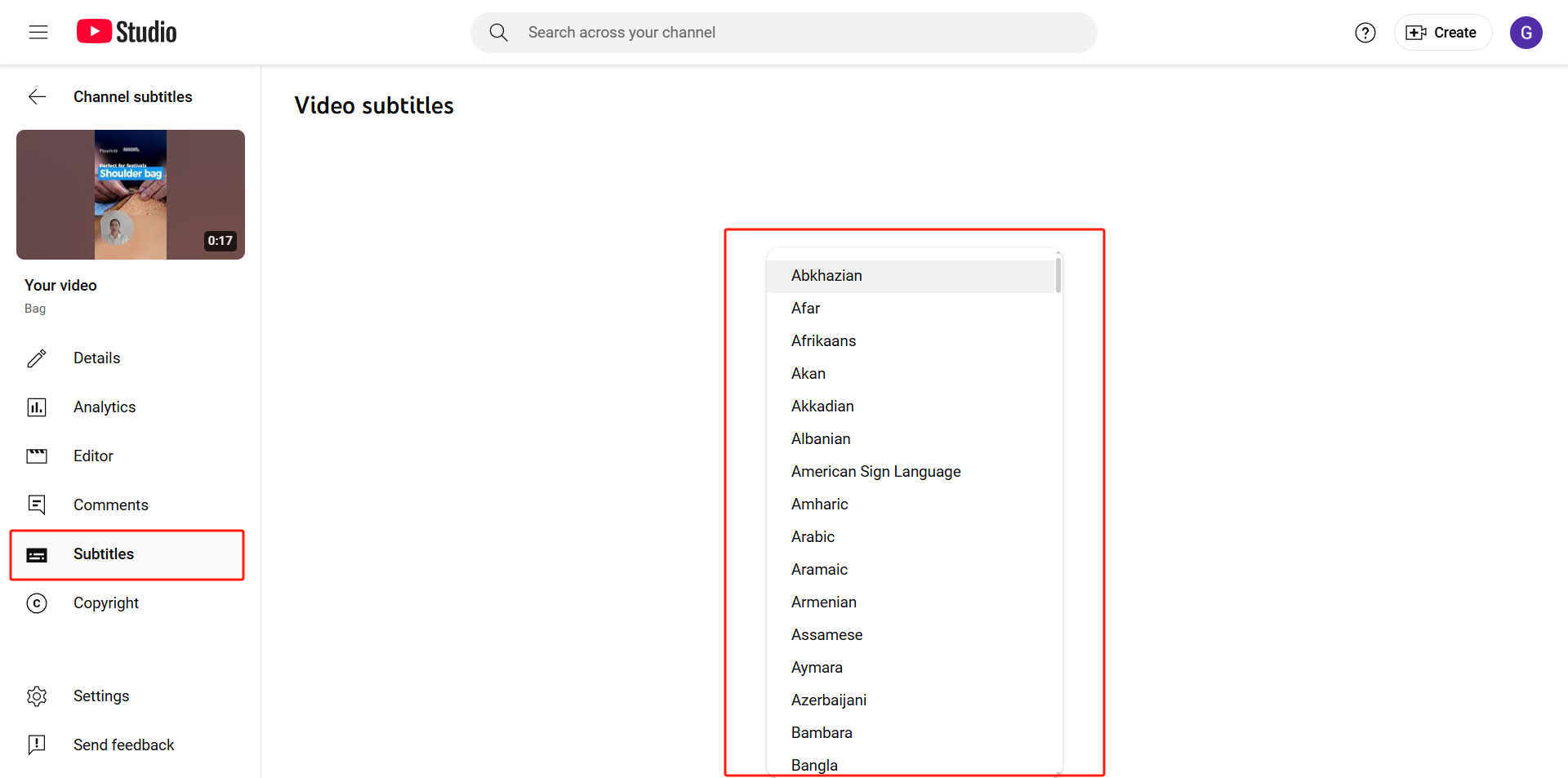Click the Create button

pyautogui.click(x=1442, y=33)
